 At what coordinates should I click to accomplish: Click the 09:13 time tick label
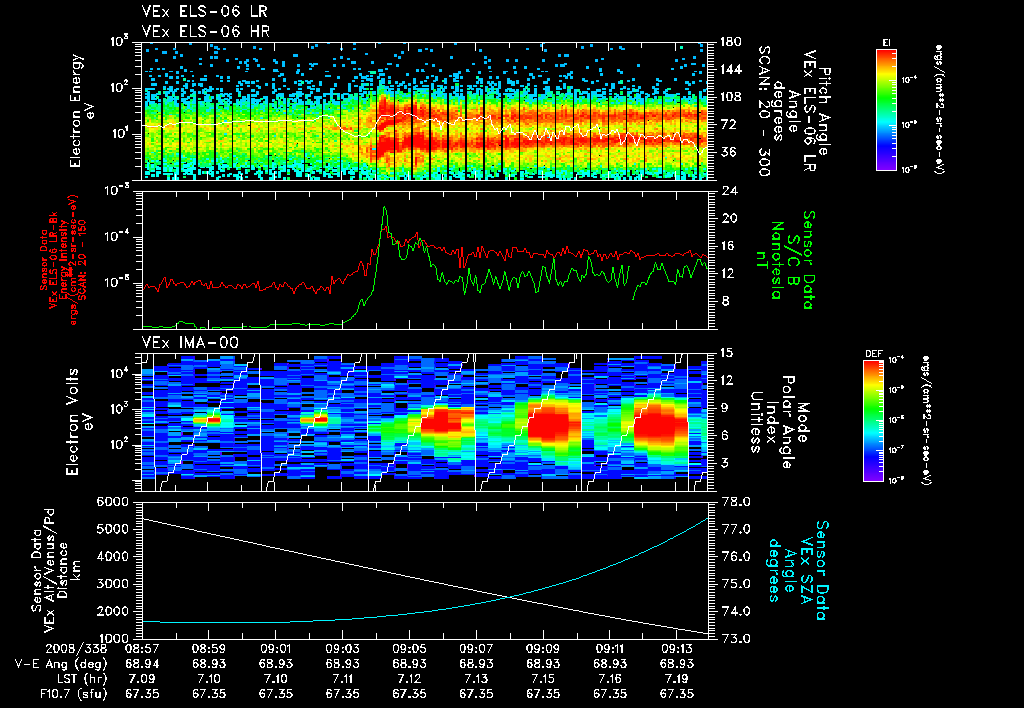pyautogui.click(x=676, y=650)
